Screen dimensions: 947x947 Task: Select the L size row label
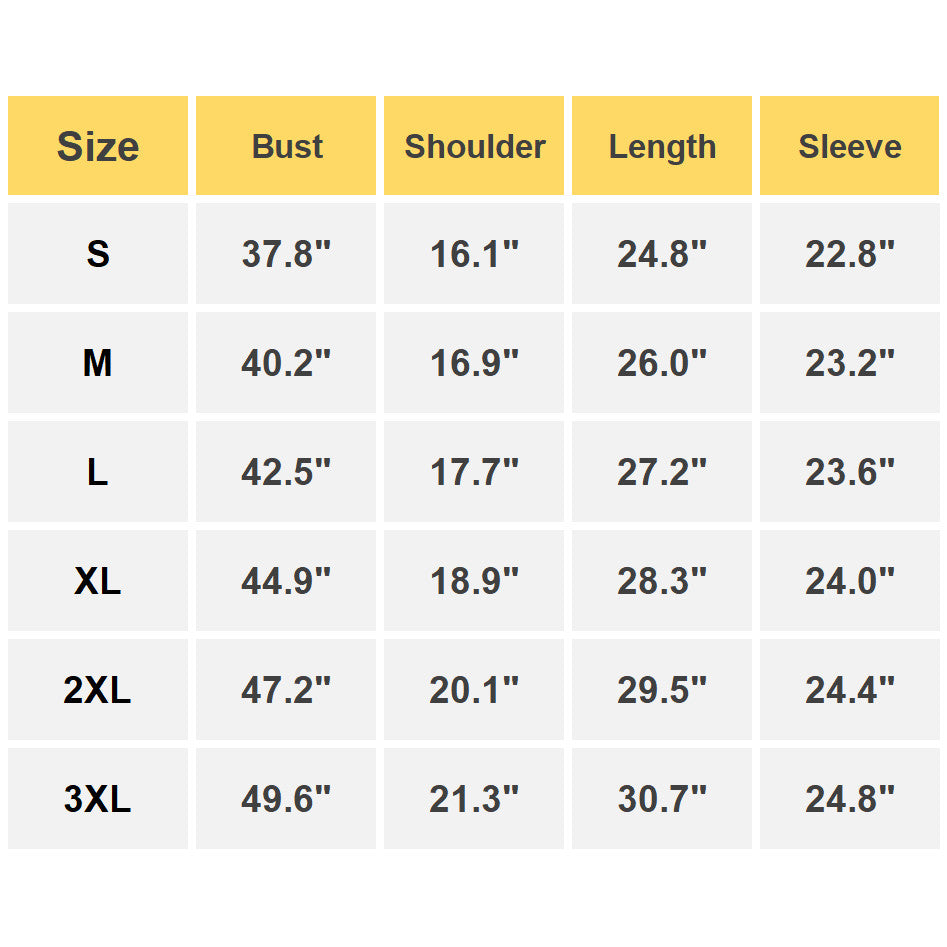tap(98, 472)
